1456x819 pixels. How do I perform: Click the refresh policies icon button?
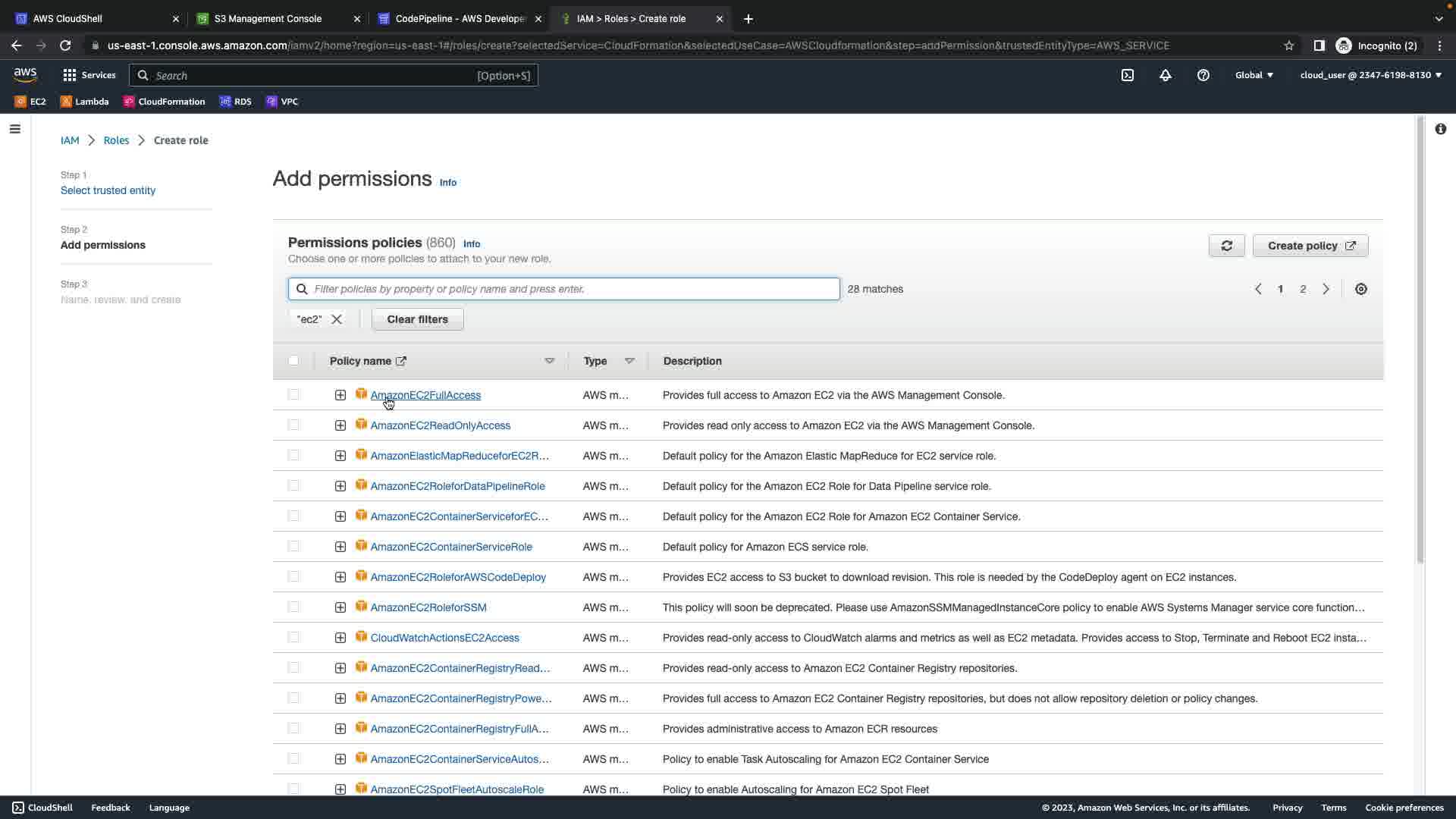[1226, 246]
